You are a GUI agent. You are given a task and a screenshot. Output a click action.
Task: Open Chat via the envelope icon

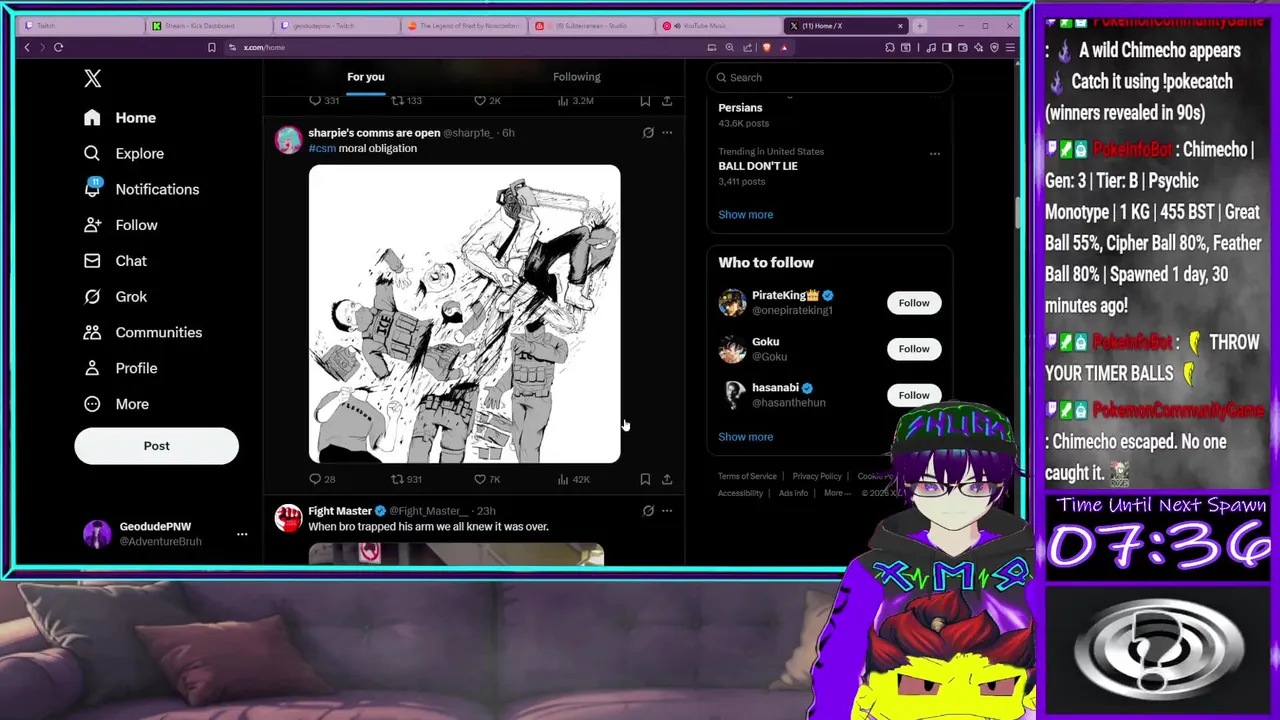coord(92,261)
